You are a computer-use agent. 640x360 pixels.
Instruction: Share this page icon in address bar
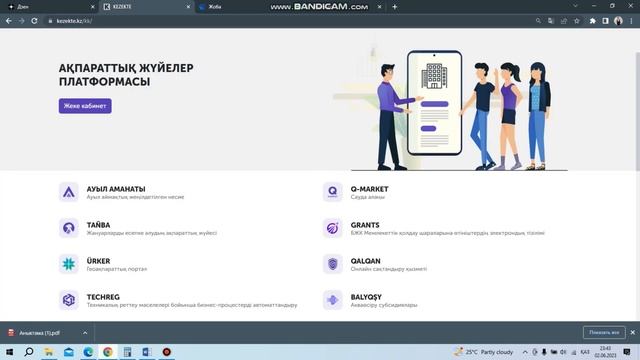pyautogui.click(x=564, y=21)
